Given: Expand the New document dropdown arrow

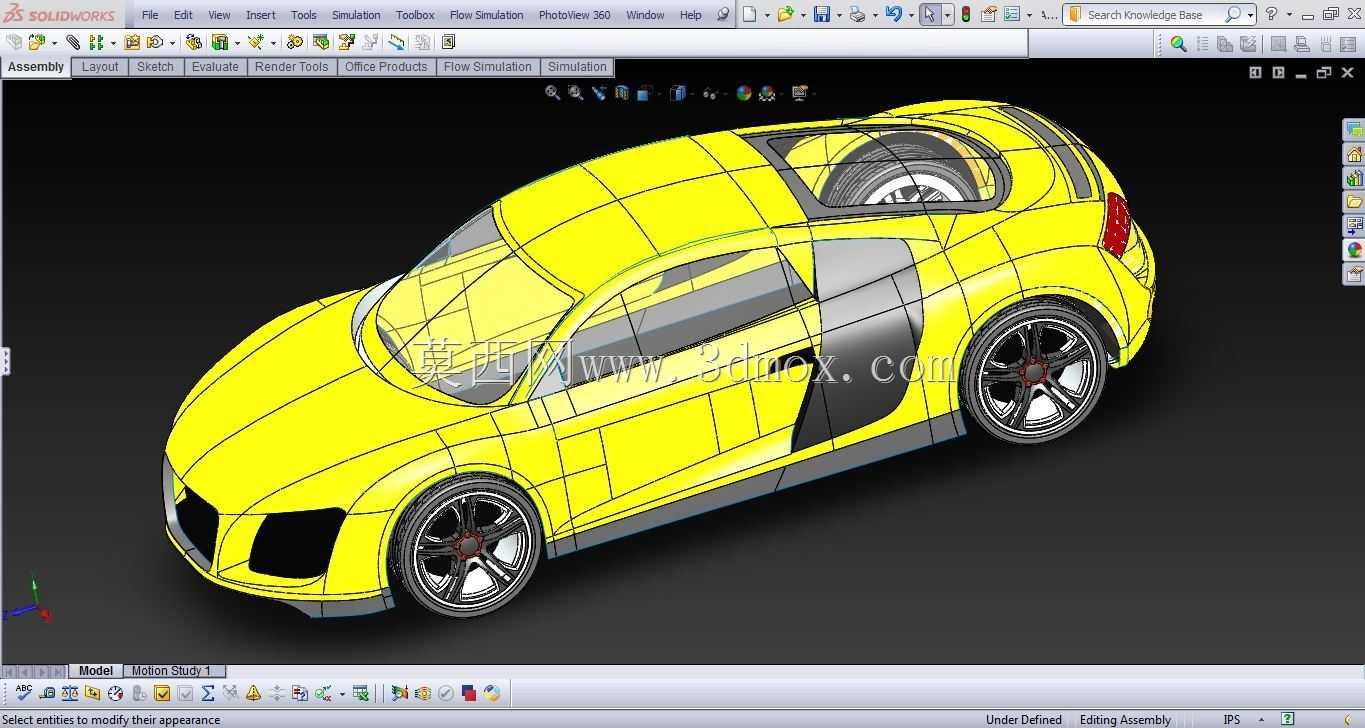Looking at the screenshot, I should point(767,15).
